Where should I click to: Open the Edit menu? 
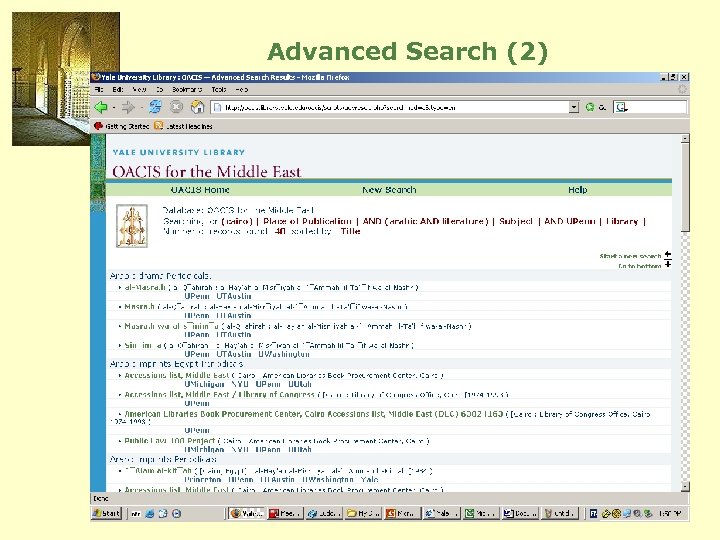pos(118,90)
